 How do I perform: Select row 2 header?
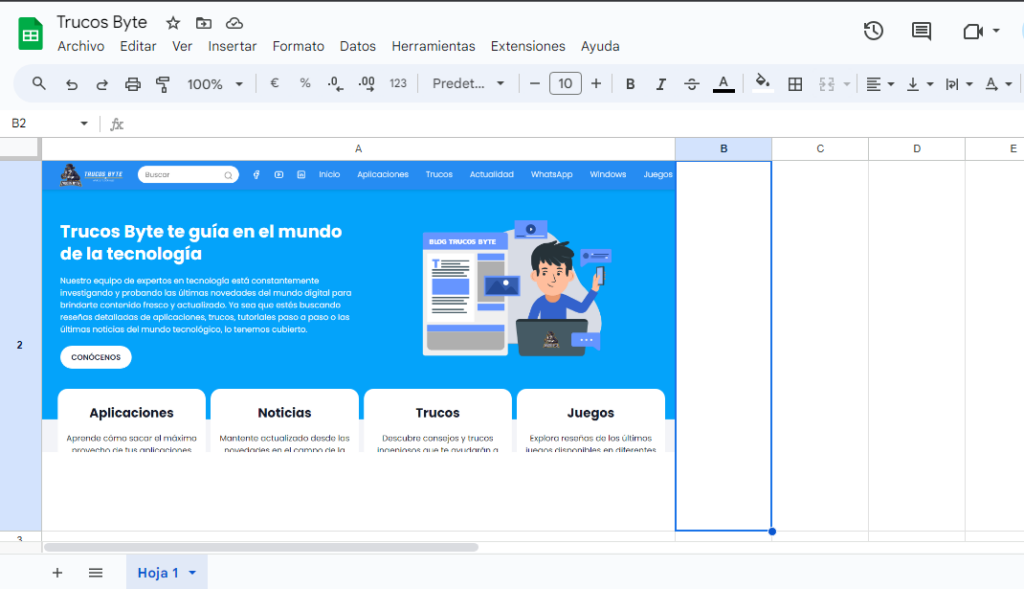pyautogui.click(x=20, y=345)
